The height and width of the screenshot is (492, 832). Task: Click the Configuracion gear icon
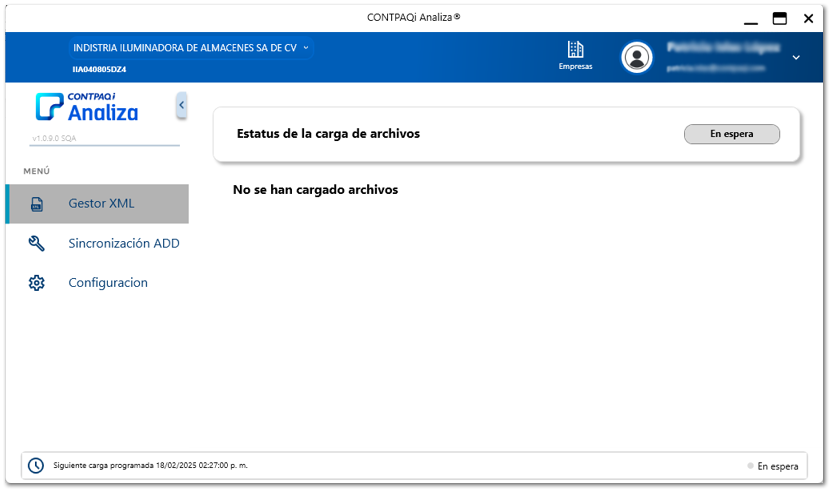coord(37,283)
